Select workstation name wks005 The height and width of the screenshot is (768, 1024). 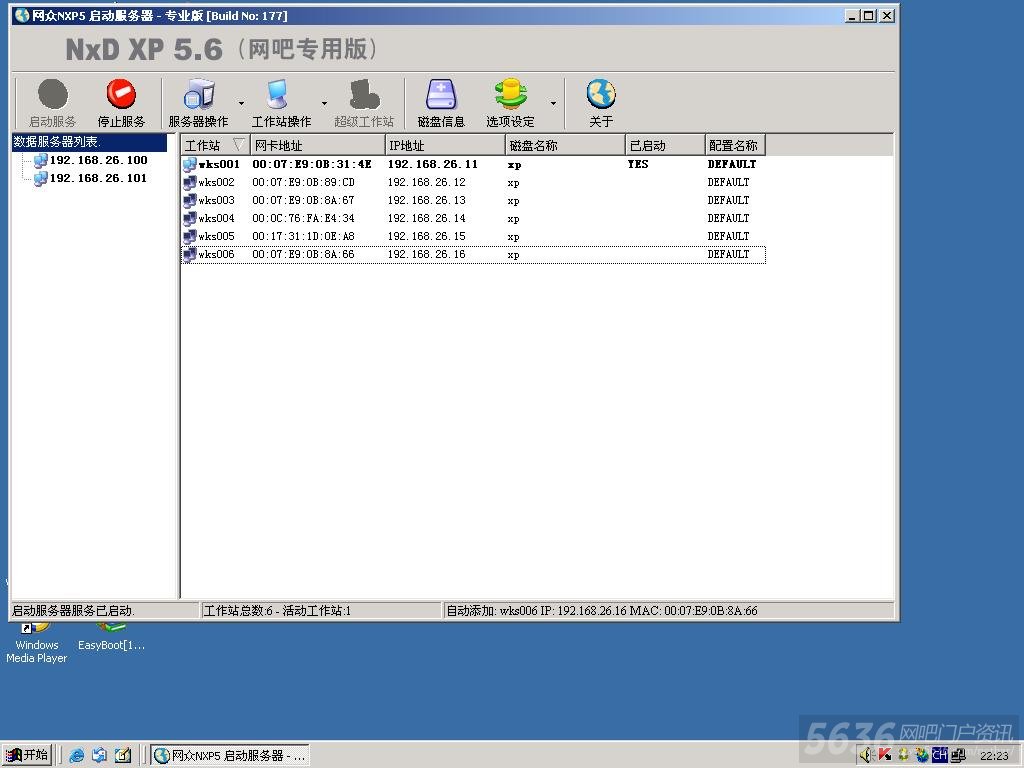(216, 236)
